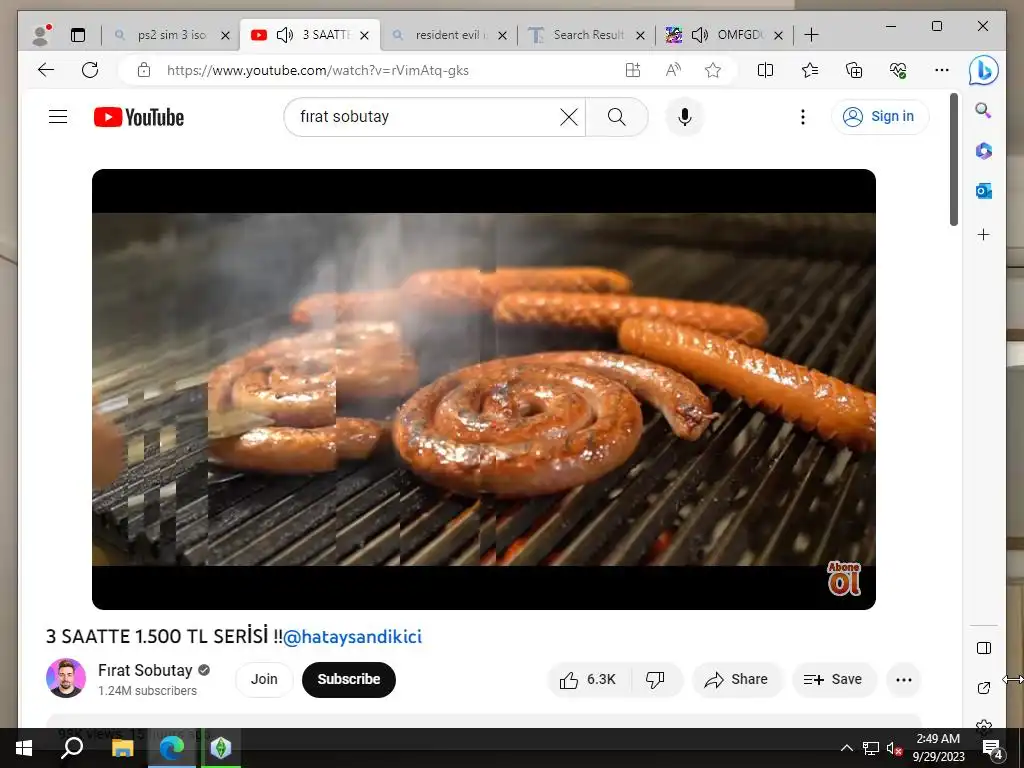Enter split screen view
The image size is (1024, 768).
(x=765, y=70)
